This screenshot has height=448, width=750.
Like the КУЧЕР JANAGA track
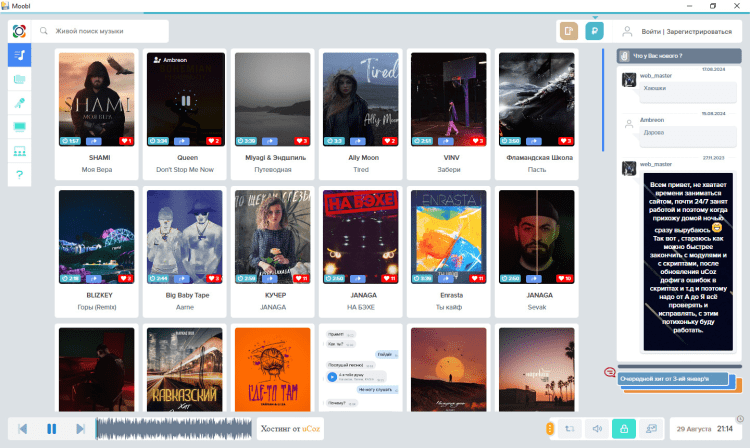302,279
